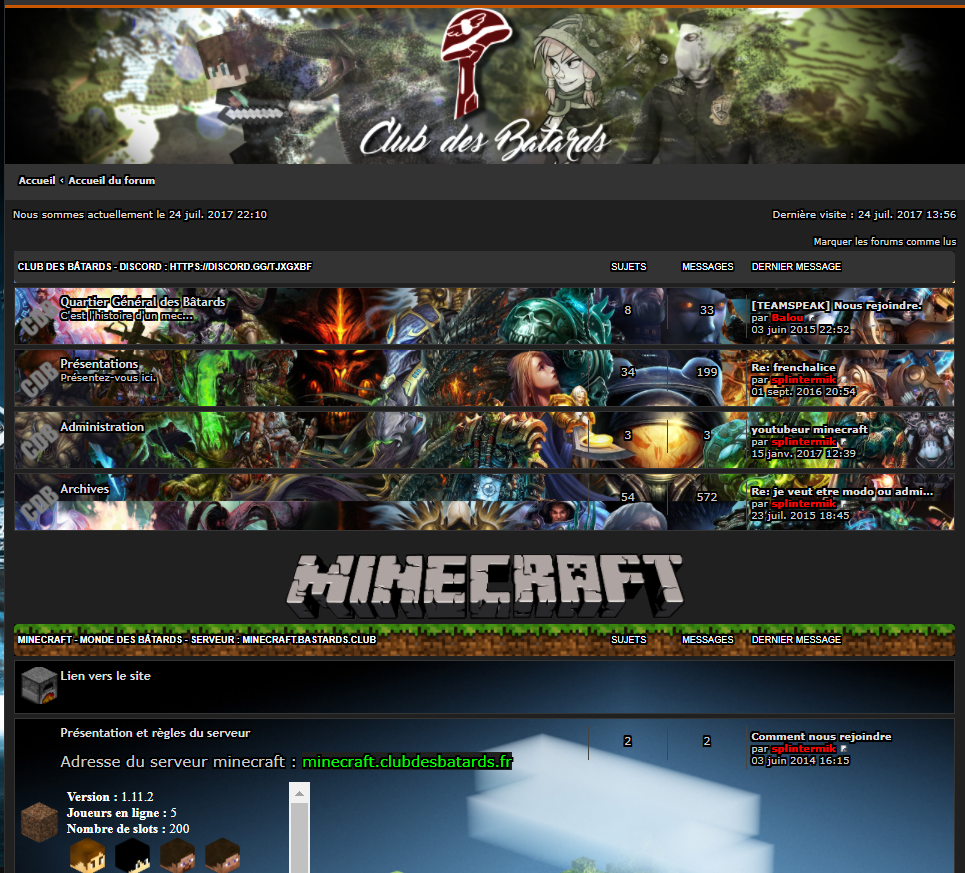Image resolution: width=965 pixels, height=873 pixels.
Task: Open splintermik profile under Comment nous rejoindre
Action: pos(804,749)
